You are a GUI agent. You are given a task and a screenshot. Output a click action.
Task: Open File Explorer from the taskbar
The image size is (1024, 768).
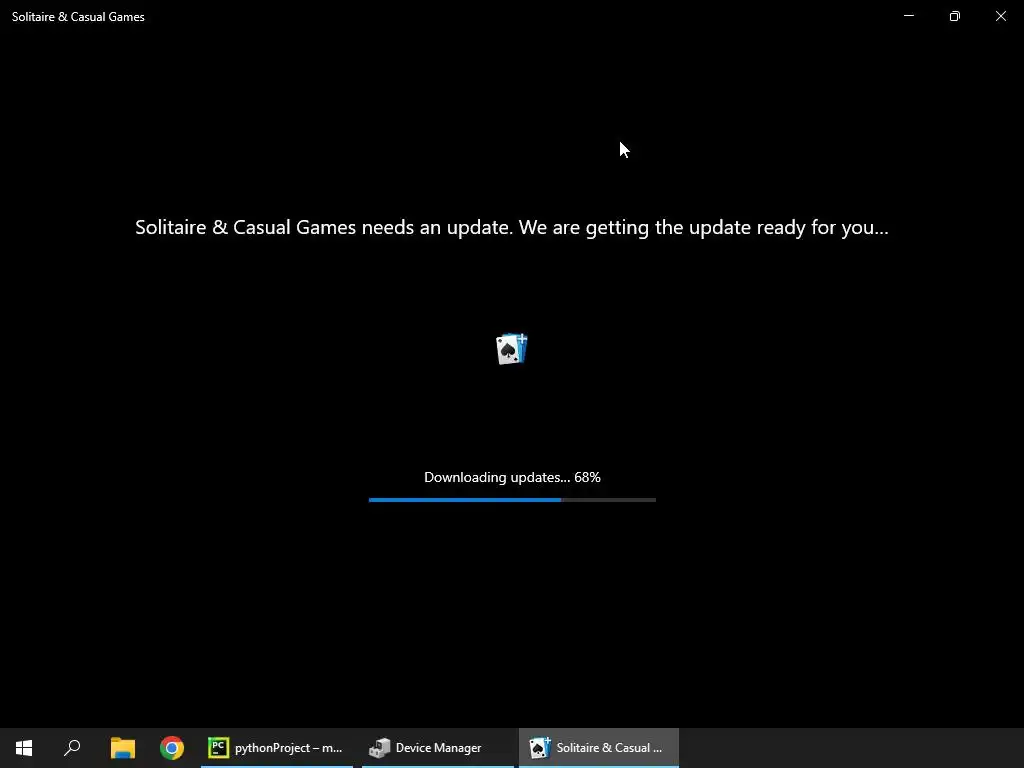tap(123, 748)
